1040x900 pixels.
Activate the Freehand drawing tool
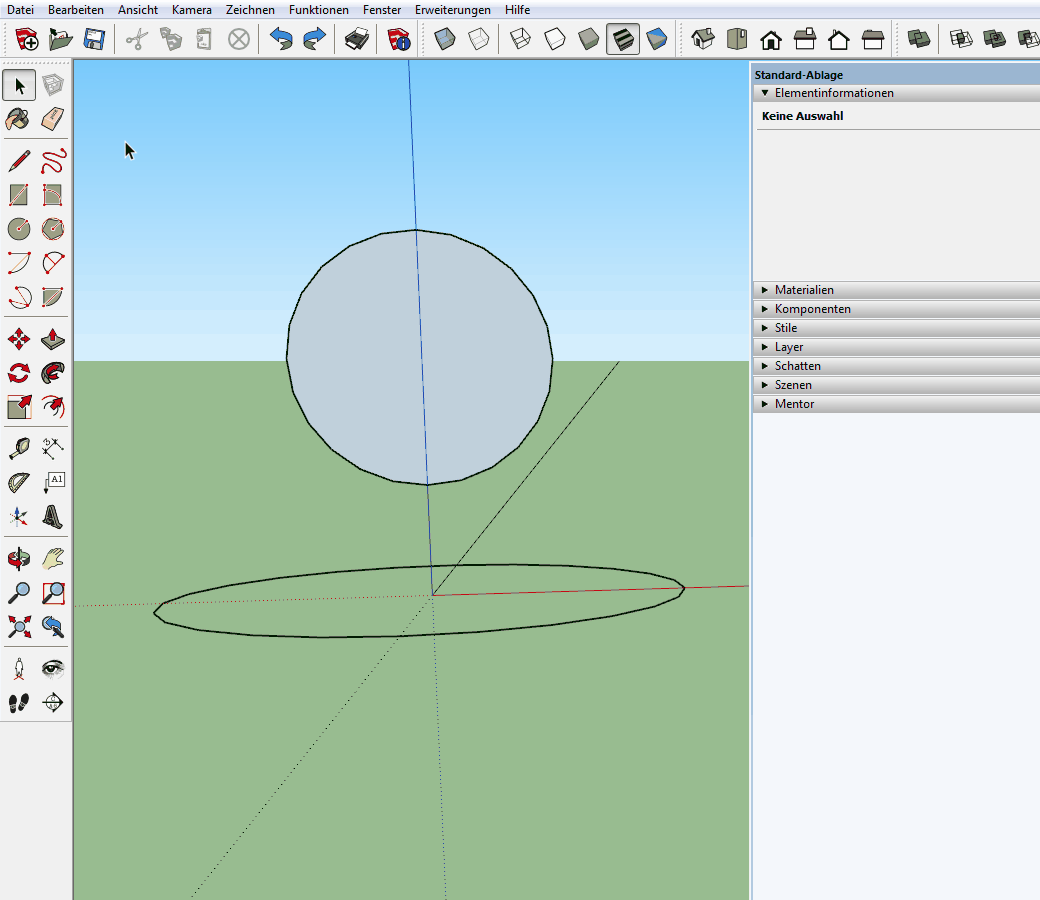pyautogui.click(x=53, y=161)
